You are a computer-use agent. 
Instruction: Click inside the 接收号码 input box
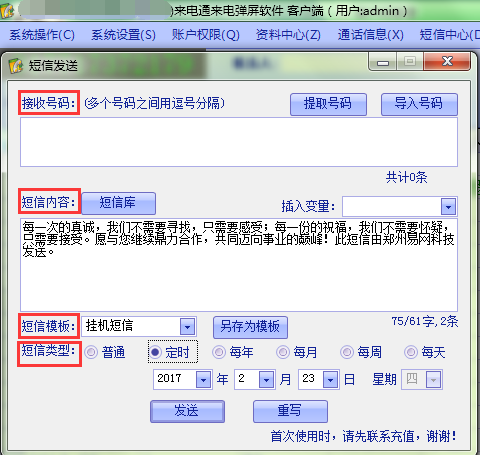(239, 142)
